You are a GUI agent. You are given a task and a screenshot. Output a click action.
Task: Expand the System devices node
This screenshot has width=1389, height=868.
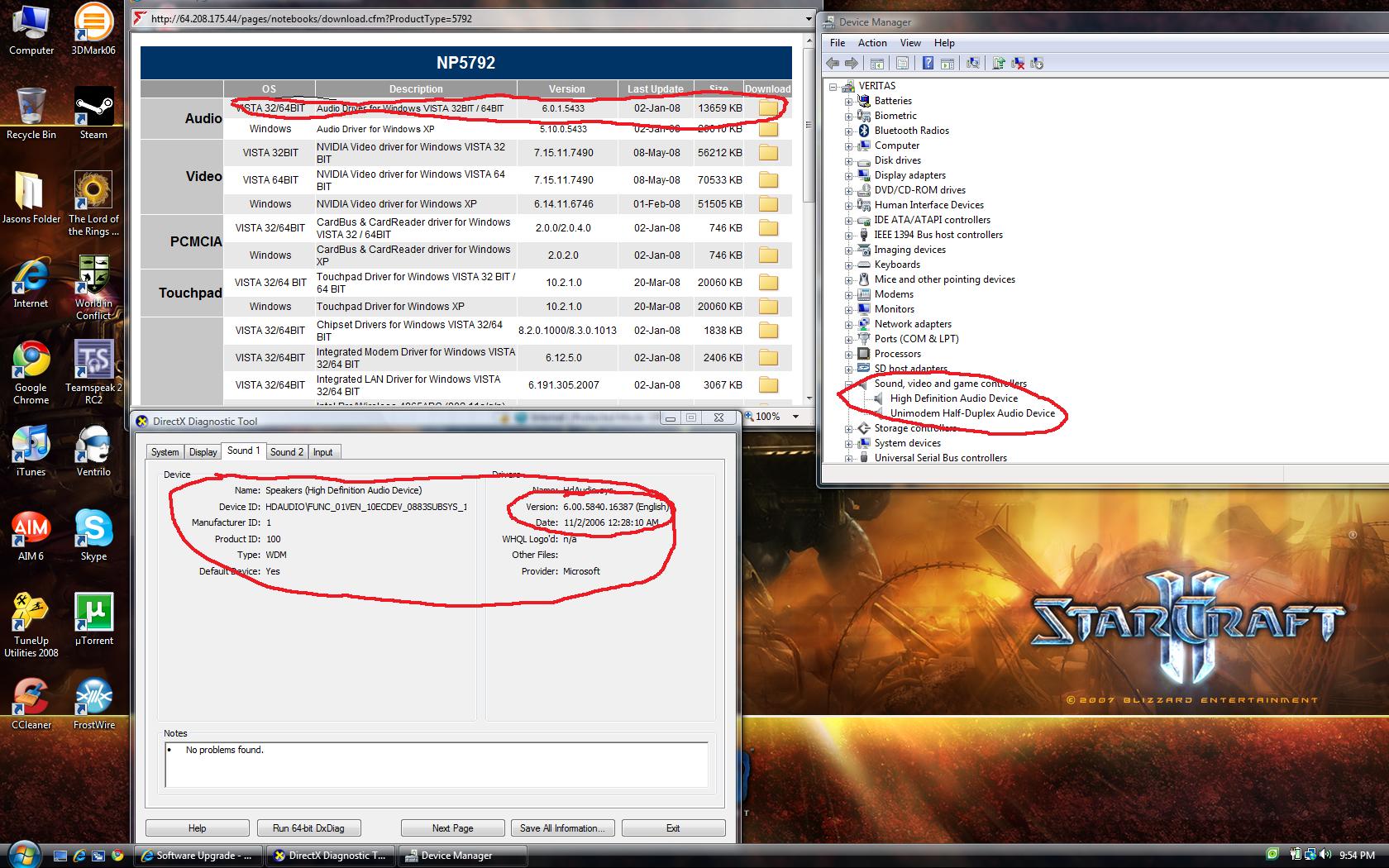click(848, 443)
